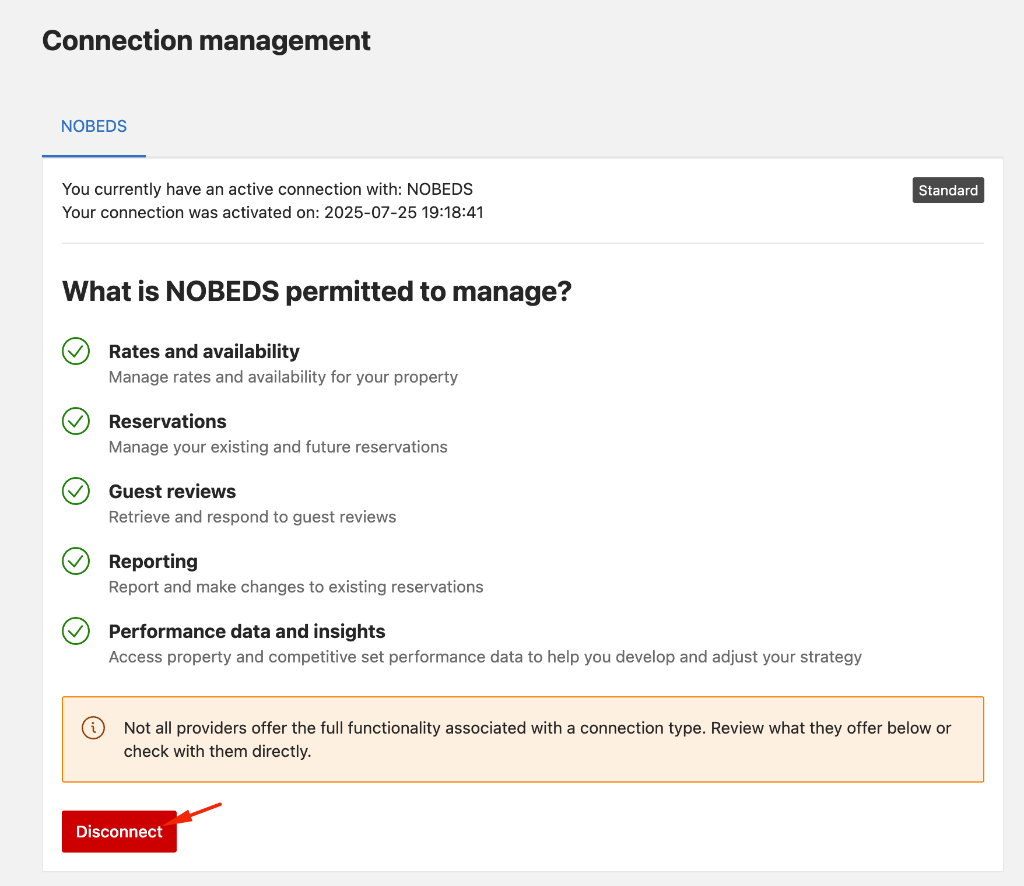Click the Reporting permission title
This screenshot has height=886, width=1024.
coord(153,562)
